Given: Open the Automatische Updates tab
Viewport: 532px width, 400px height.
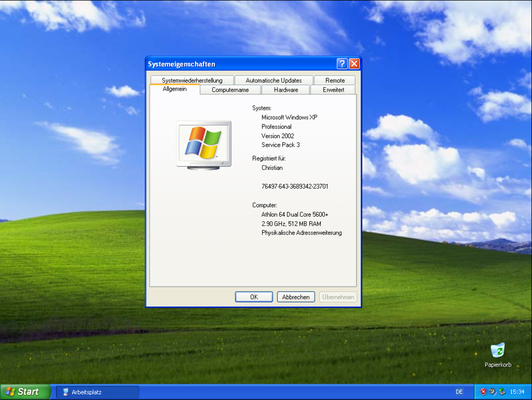Looking at the screenshot, I should (x=273, y=80).
